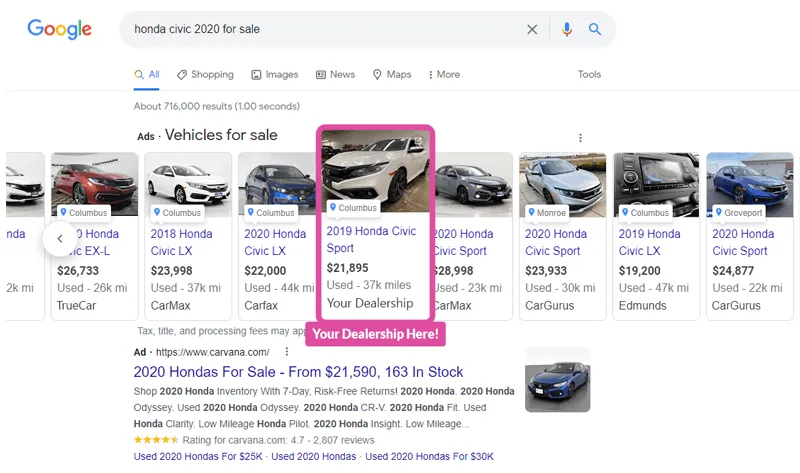Click the About 716,000 results count
Viewport: 800px width, 473px height.
click(216, 106)
